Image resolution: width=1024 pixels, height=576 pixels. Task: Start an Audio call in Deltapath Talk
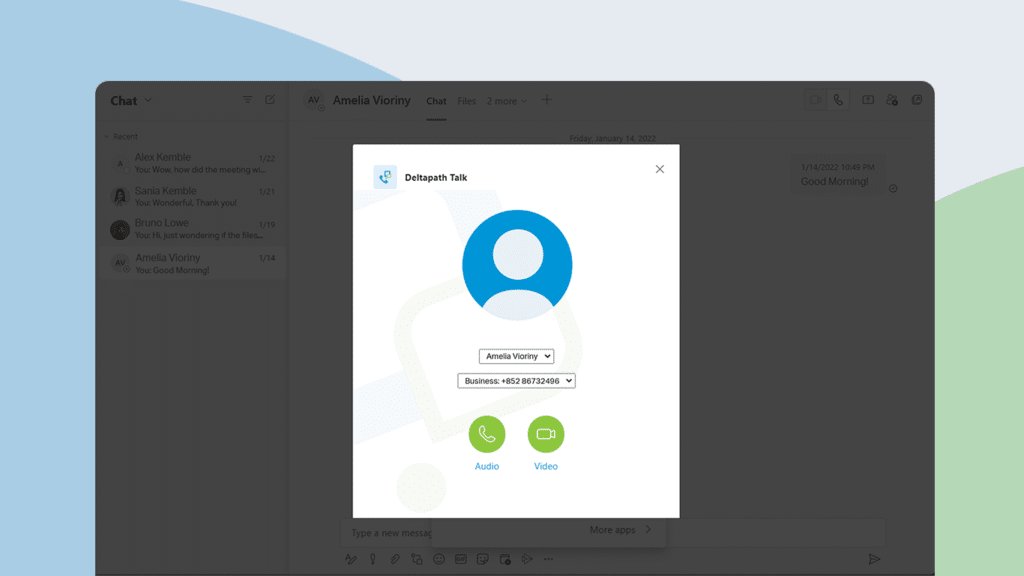487,434
